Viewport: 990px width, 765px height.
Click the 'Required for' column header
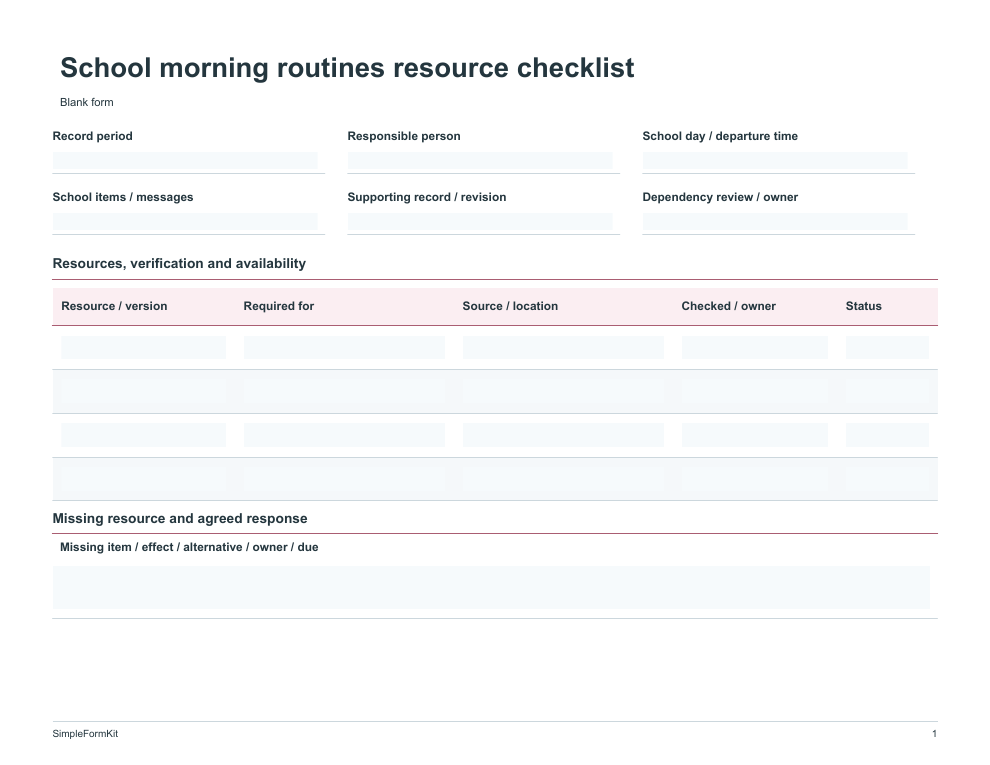pos(278,306)
